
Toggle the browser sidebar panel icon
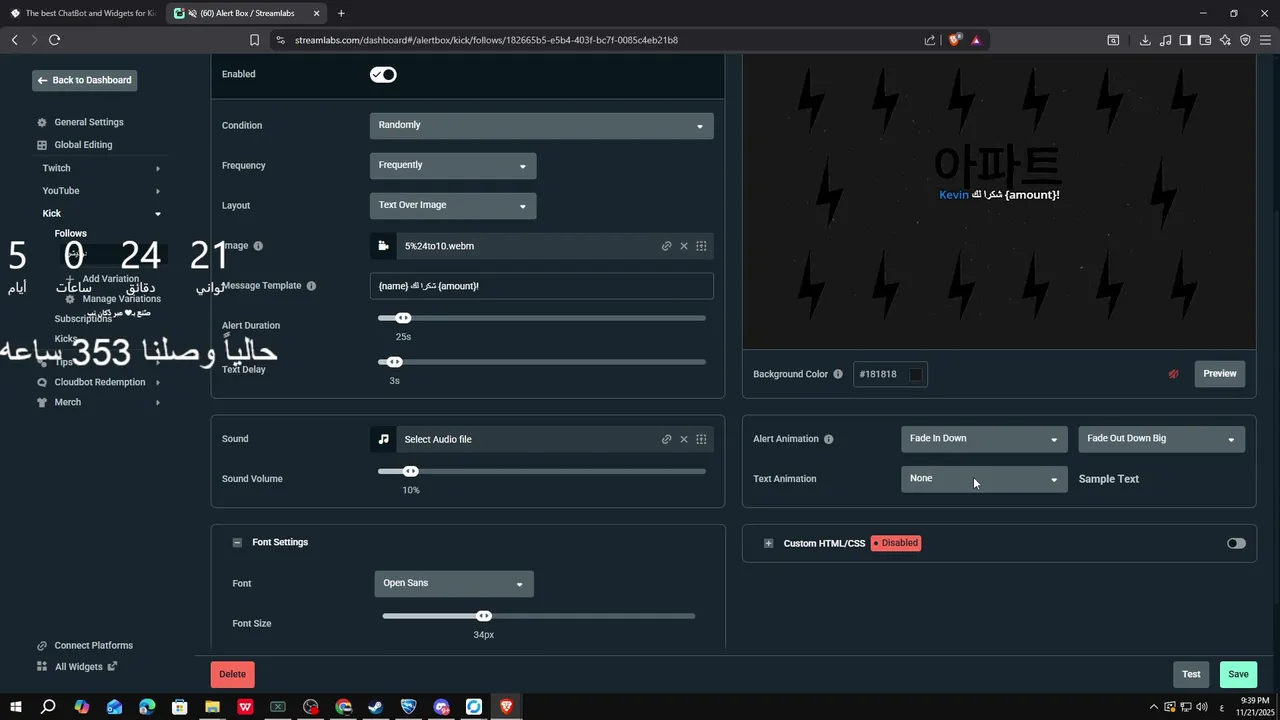pyautogui.click(x=1185, y=40)
